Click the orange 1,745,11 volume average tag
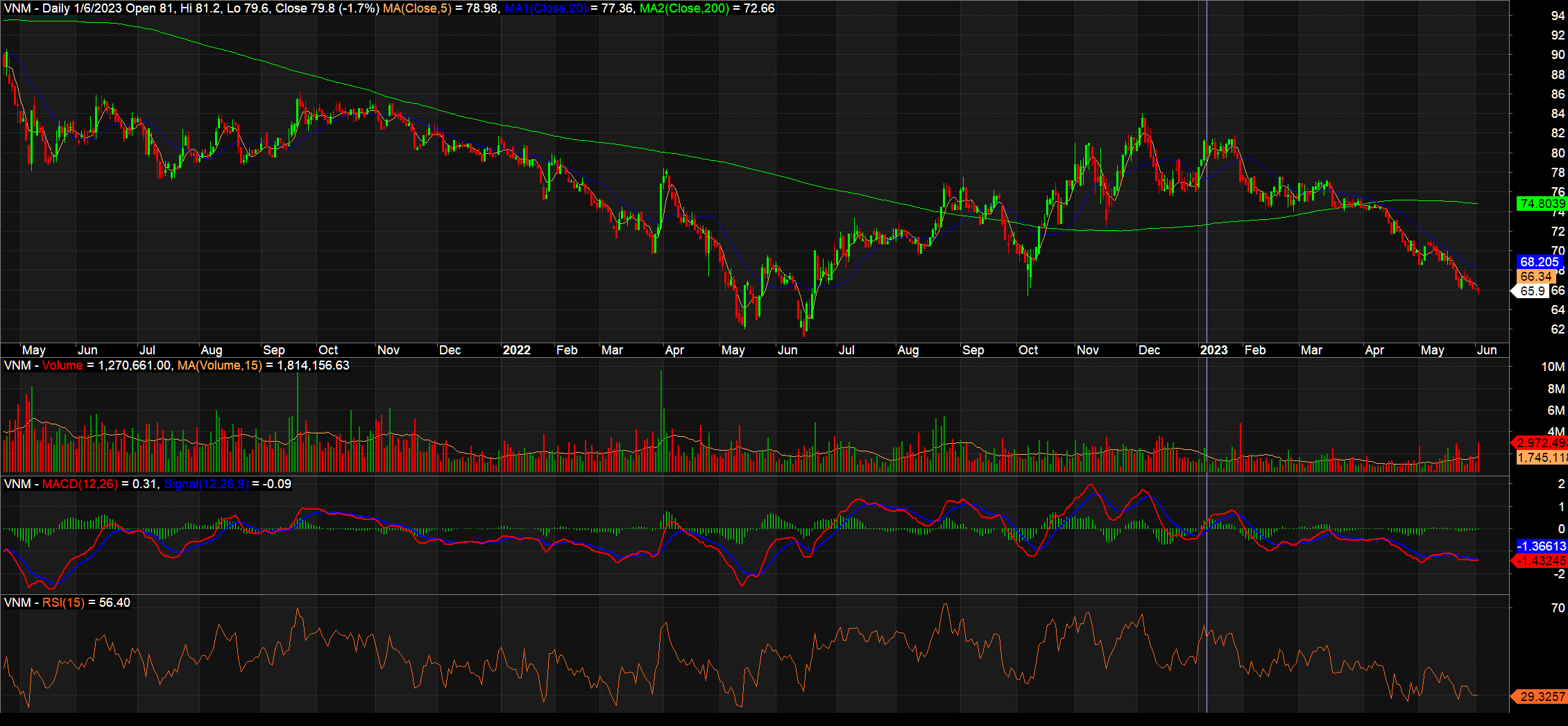 1541,457
